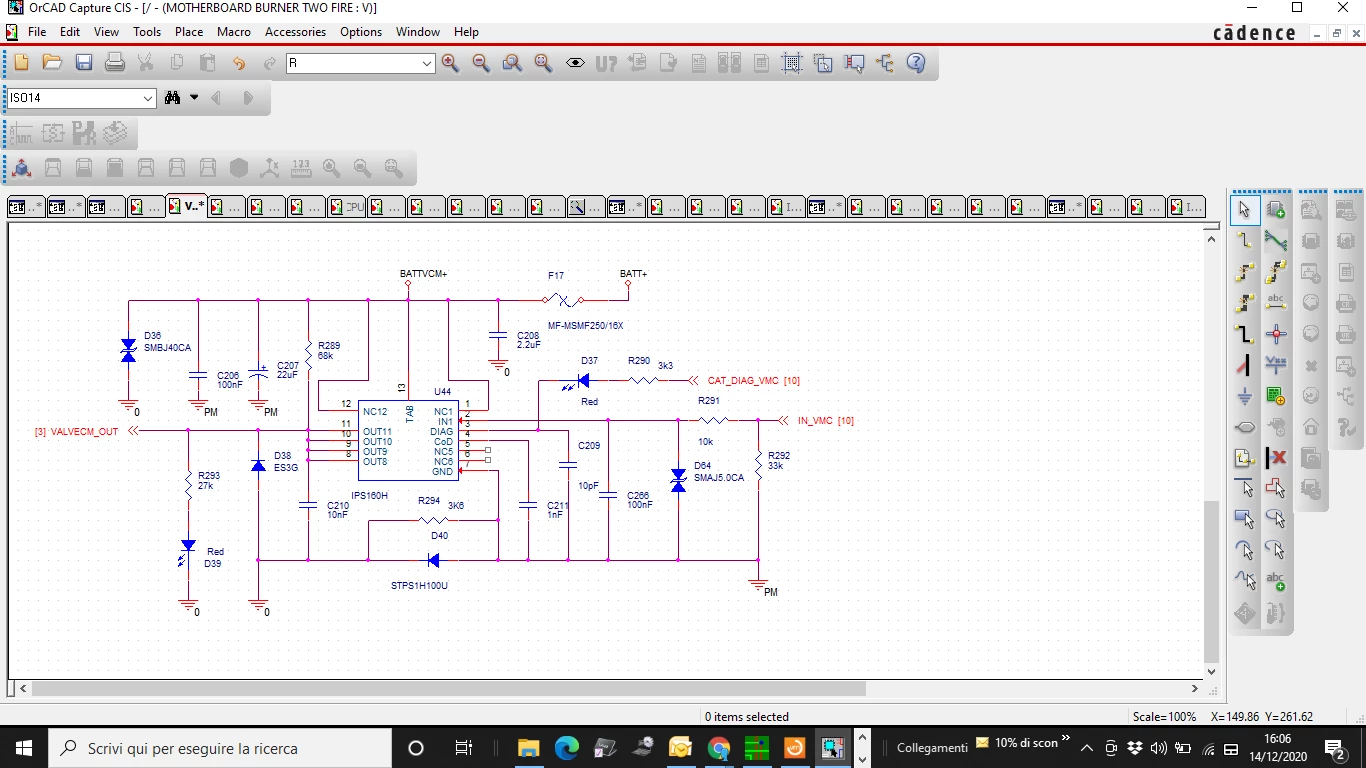
Task: Click the vertical scrollbar thumb
Action: [1212, 582]
